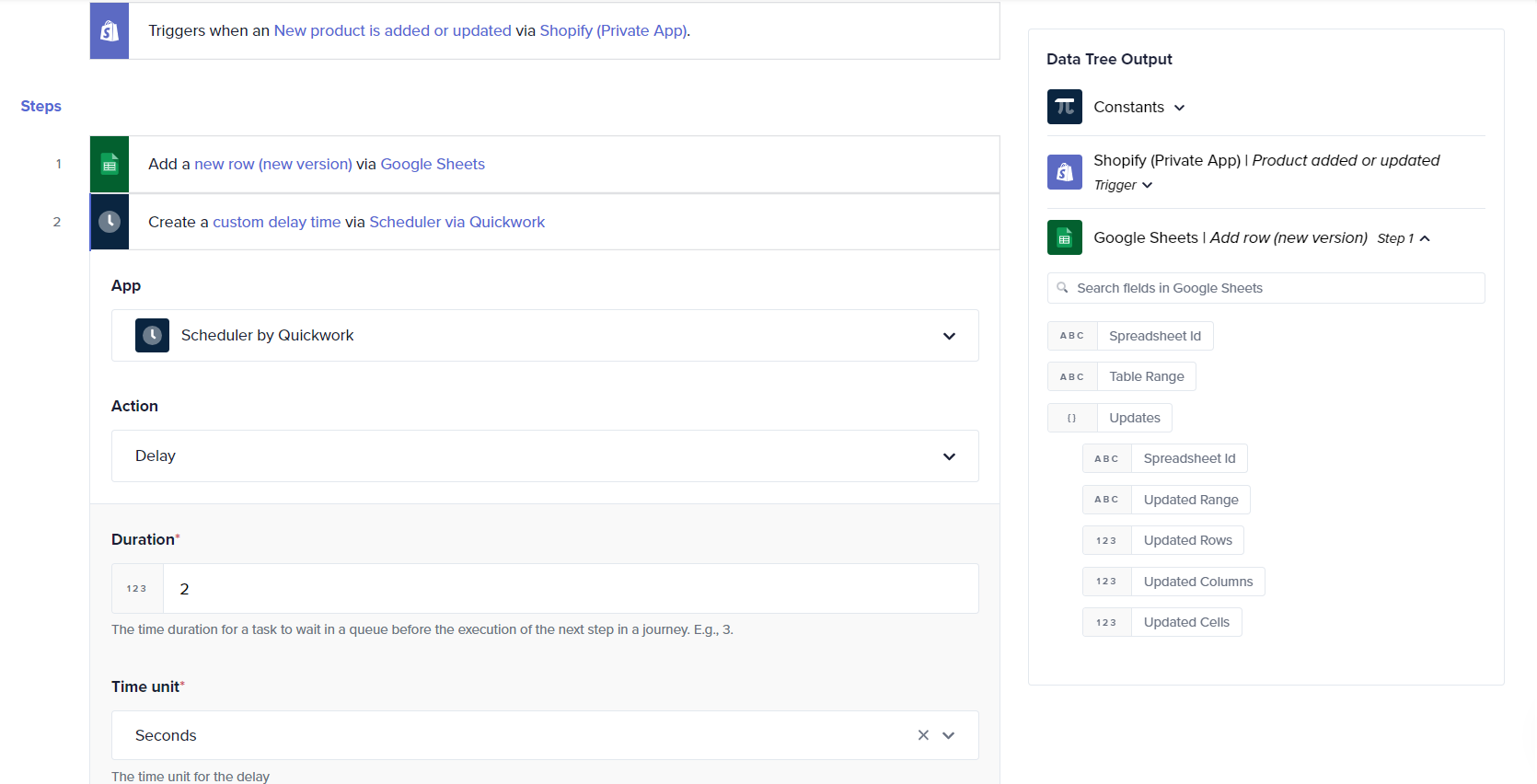The image size is (1537, 784).
Task: Open the App dropdown Scheduler by Quickwork
Action: pyautogui.click(x=545, y=336)
